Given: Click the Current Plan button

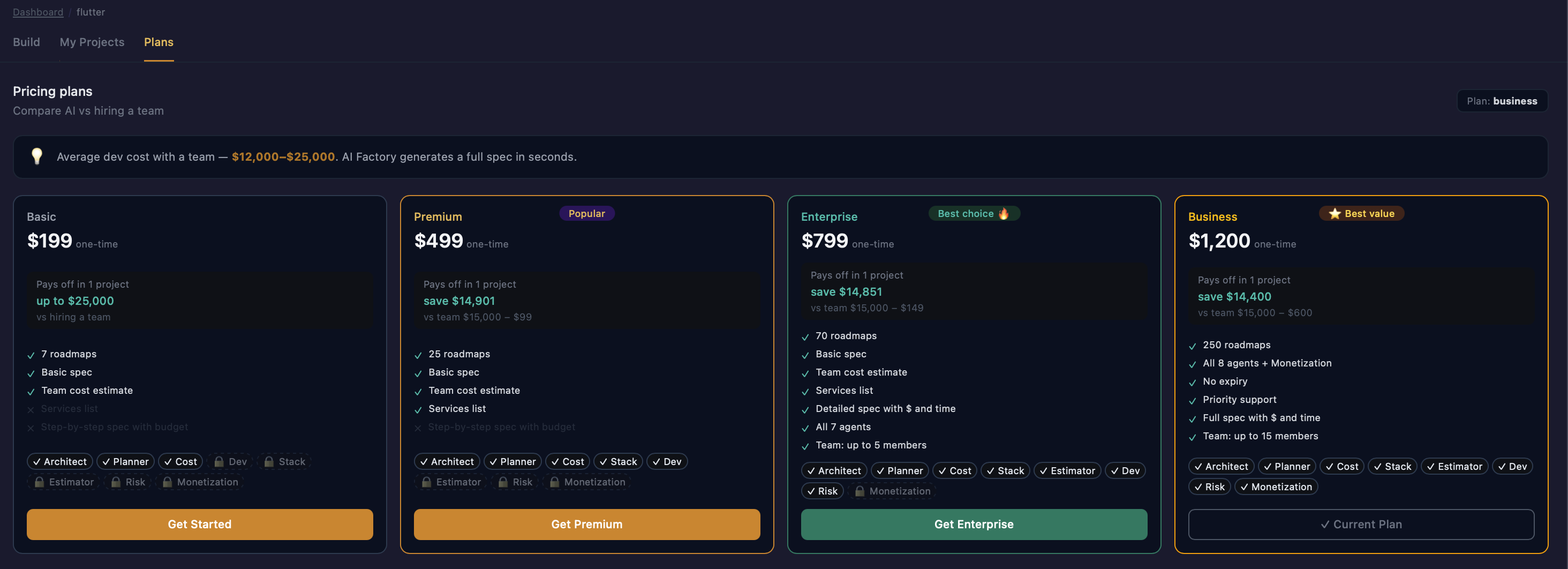Looking at the screenshot, I should [x=1361, y=525].
